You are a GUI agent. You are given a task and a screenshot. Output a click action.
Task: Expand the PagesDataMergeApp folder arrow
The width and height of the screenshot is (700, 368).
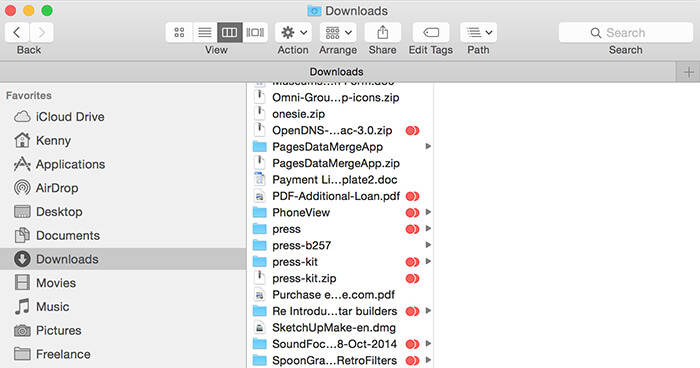click(428, 146)
